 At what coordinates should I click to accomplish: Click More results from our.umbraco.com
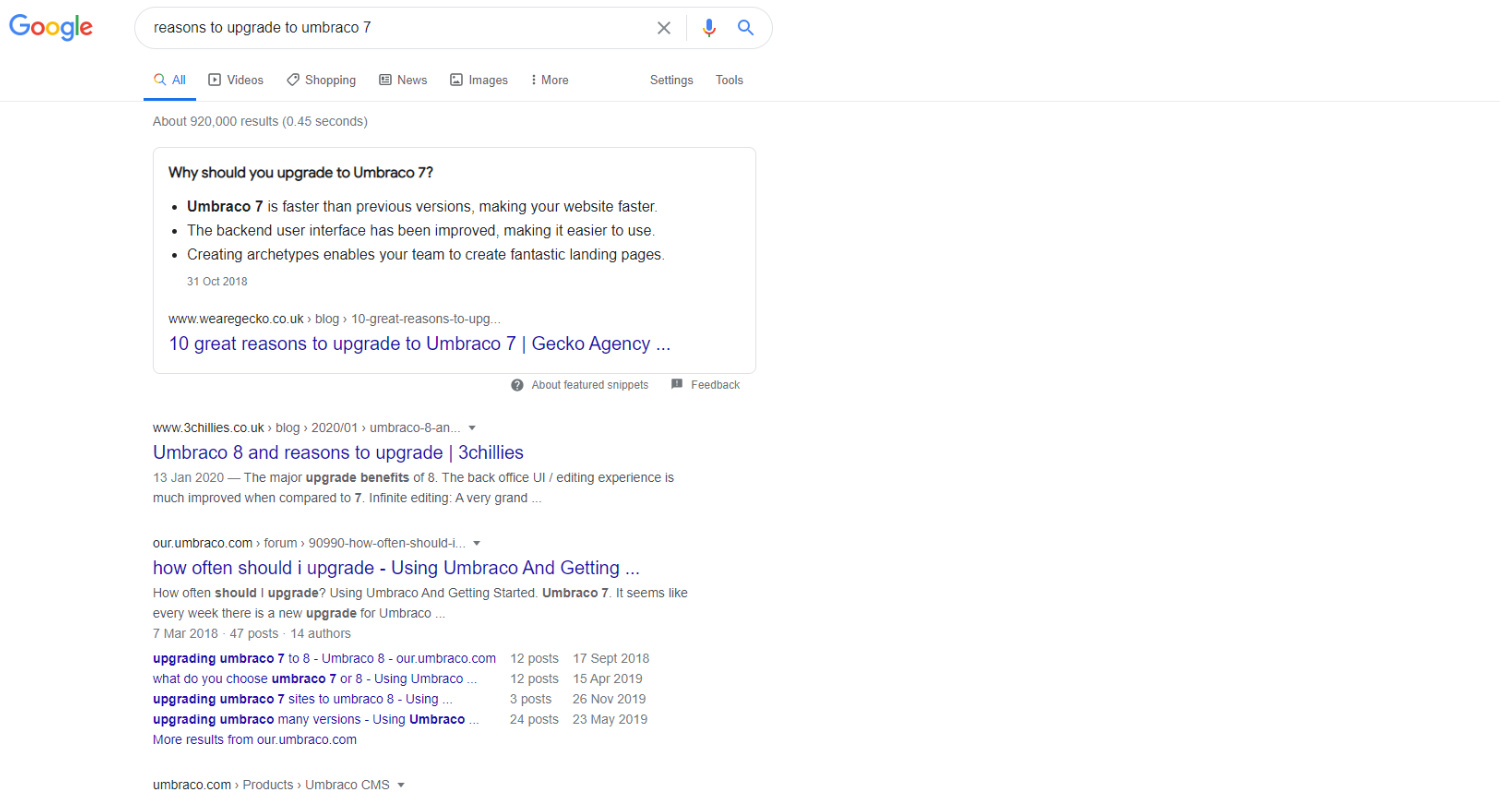coord(254,740)
